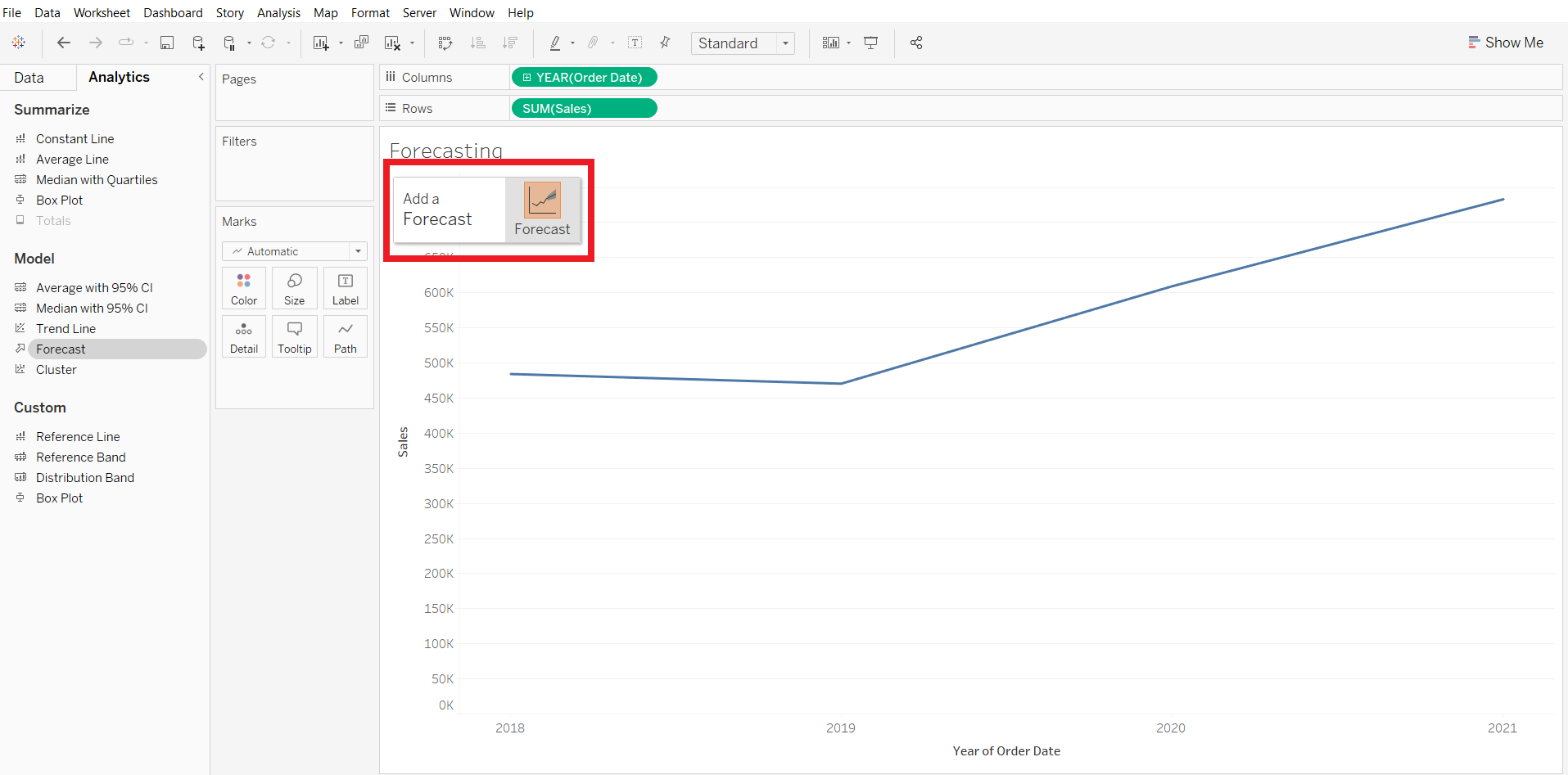Open the Server menu
This screenshot has height=775, width=1568.
click(419, 13)
